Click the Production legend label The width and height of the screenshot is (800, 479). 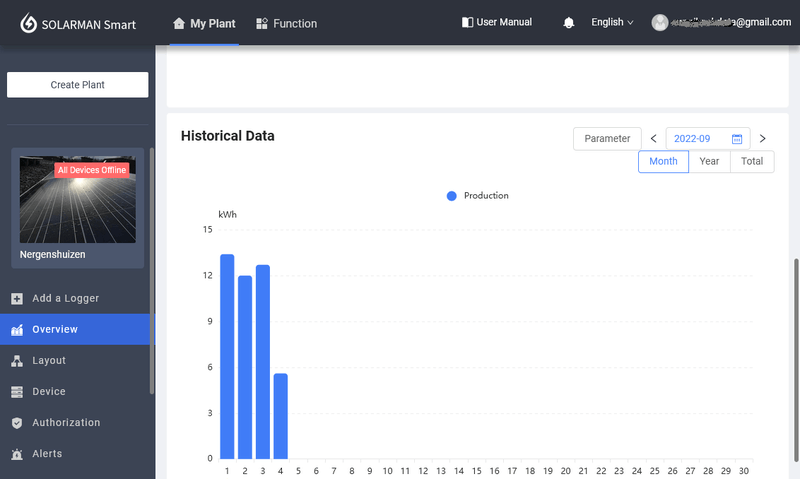click(x=486, y=195)
